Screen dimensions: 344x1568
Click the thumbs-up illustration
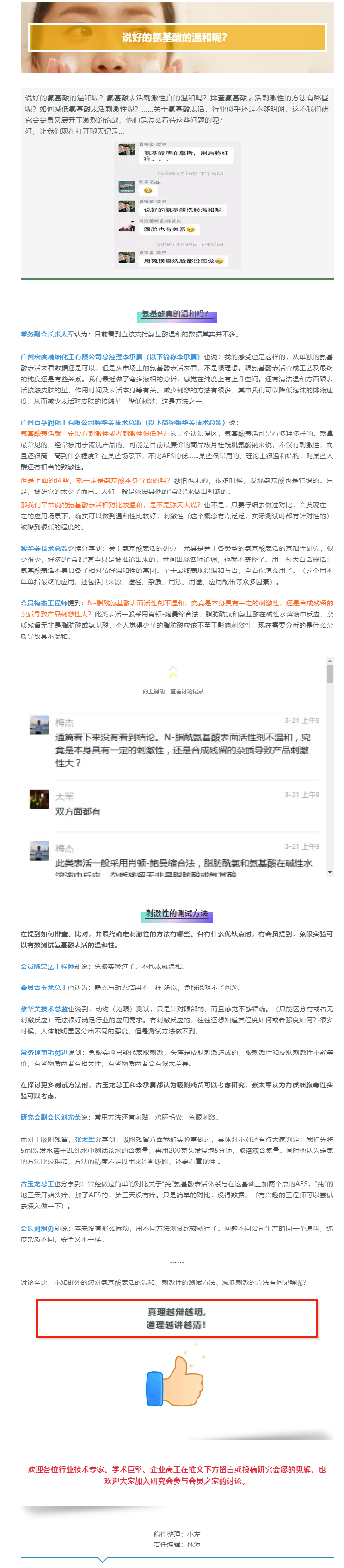click(x=174, y=1381)
